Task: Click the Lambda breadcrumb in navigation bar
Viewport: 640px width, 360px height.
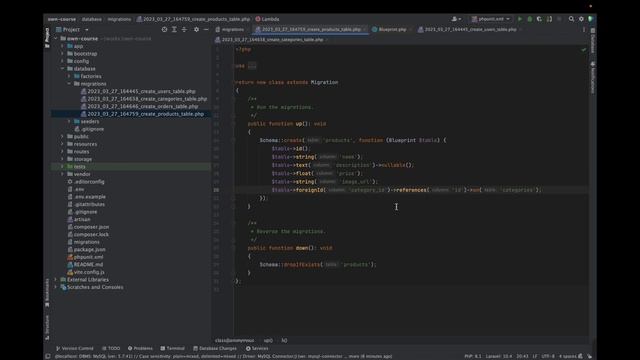Action: click(x=267, y=19)
